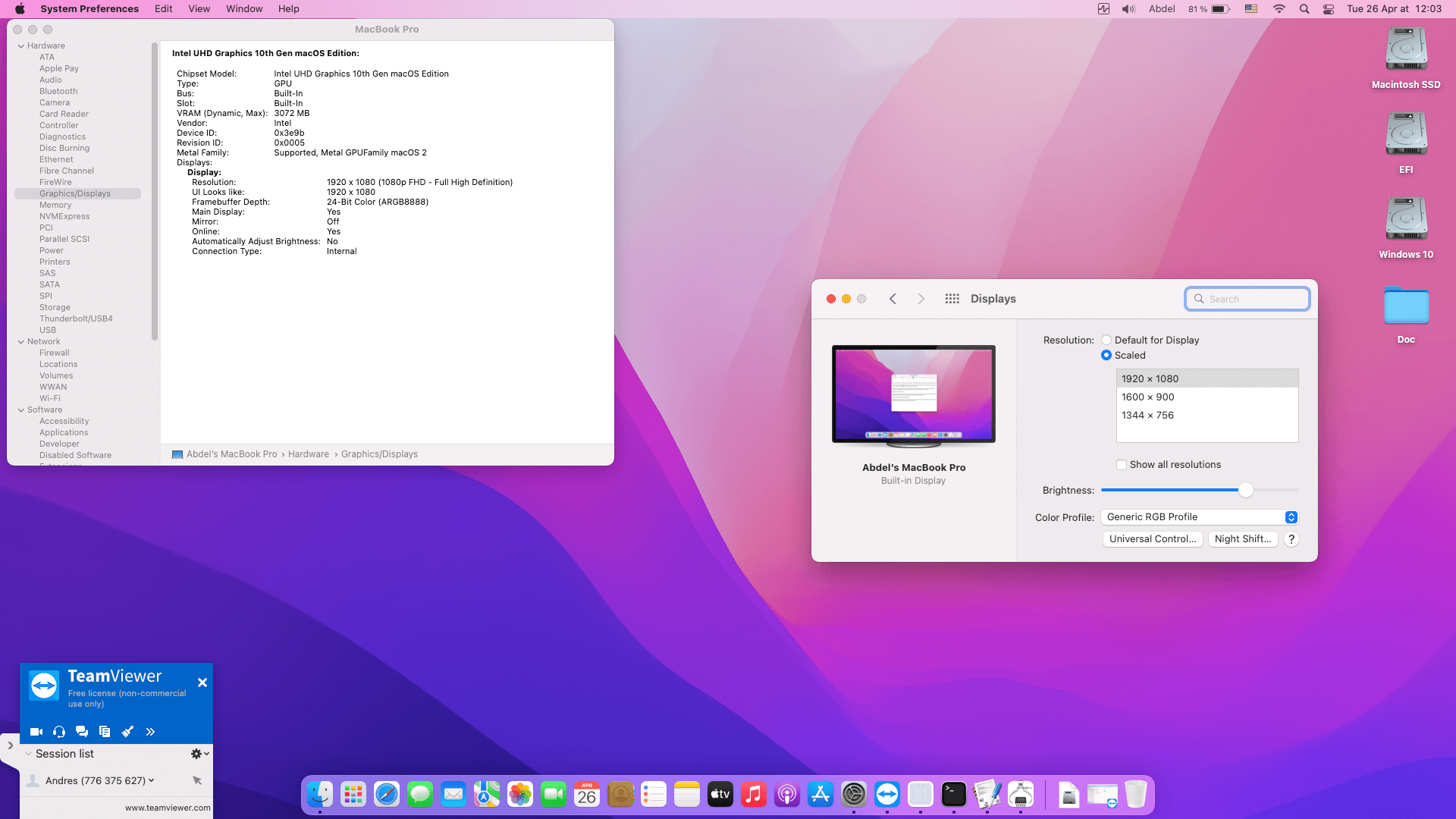Collapse the TeamViewer Session list
The height and width of the screenshot is (819, 1456).
coord(29,754)
